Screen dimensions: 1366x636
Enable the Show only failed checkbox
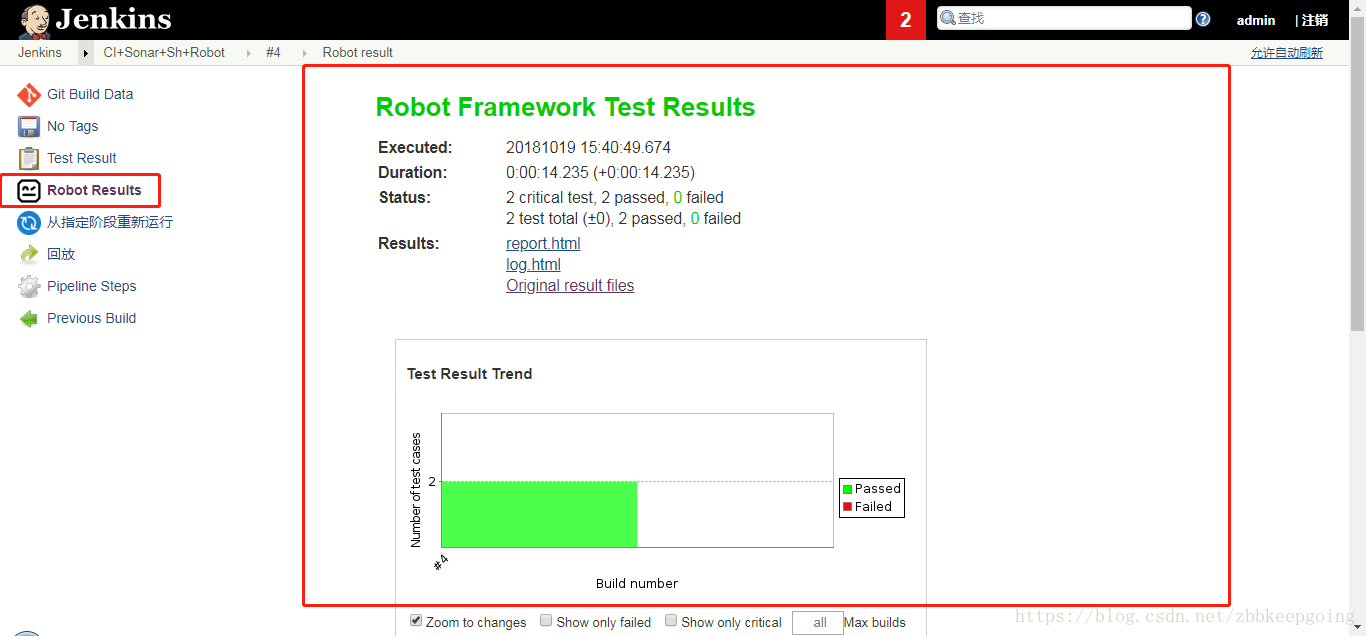click(x=546, y=621)
